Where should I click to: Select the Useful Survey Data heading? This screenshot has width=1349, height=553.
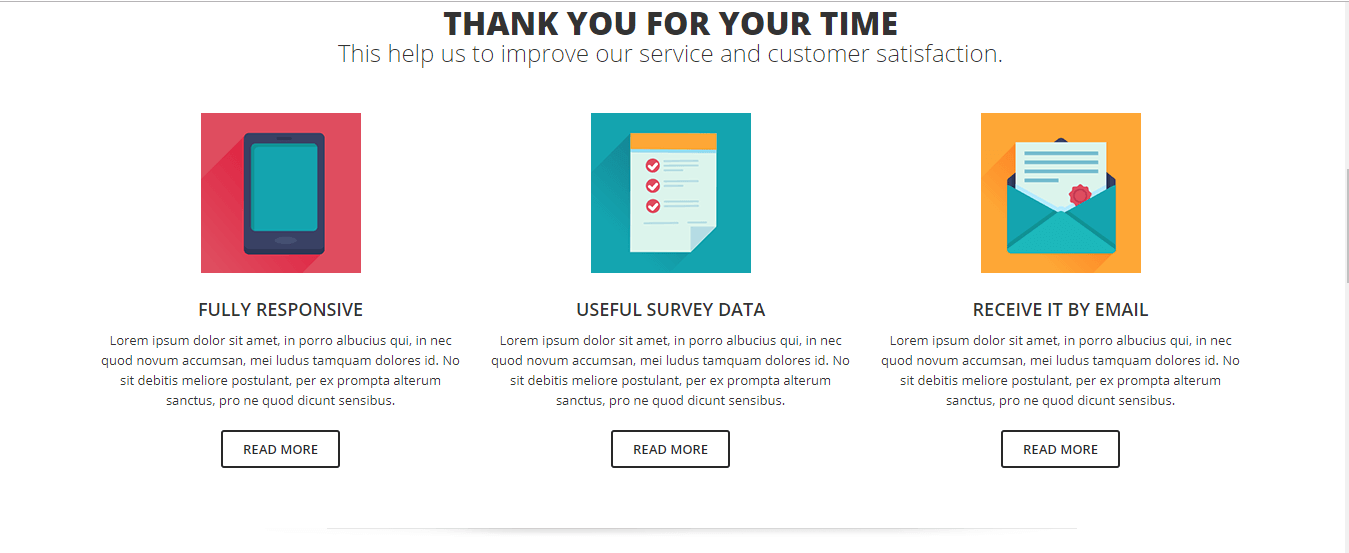pos(670,310)
